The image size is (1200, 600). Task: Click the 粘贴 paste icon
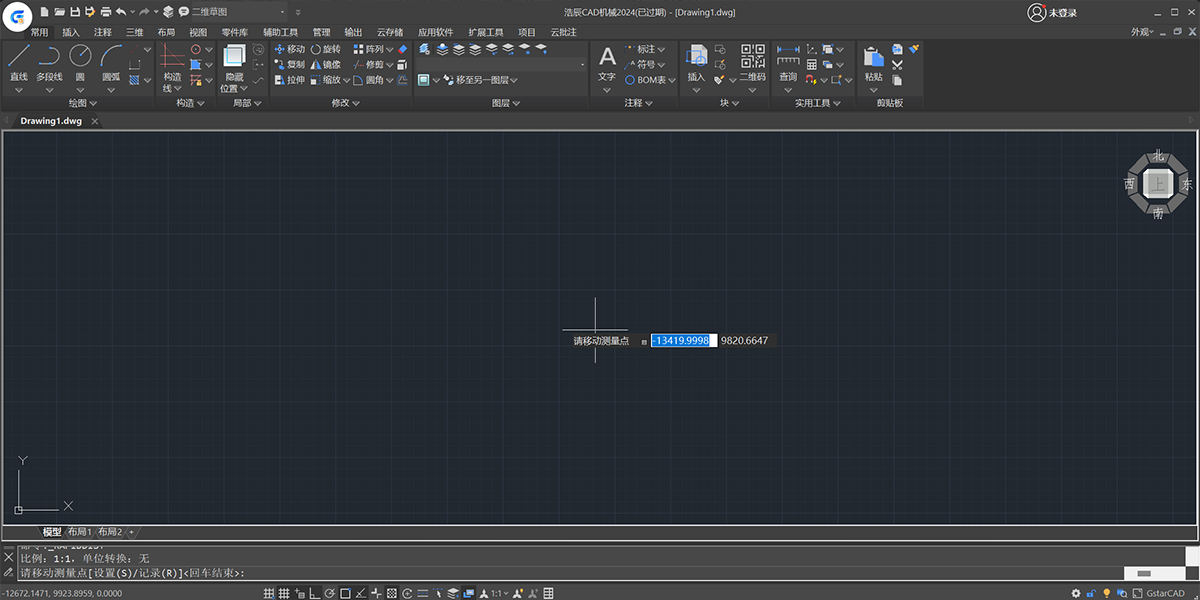[873, 58]
